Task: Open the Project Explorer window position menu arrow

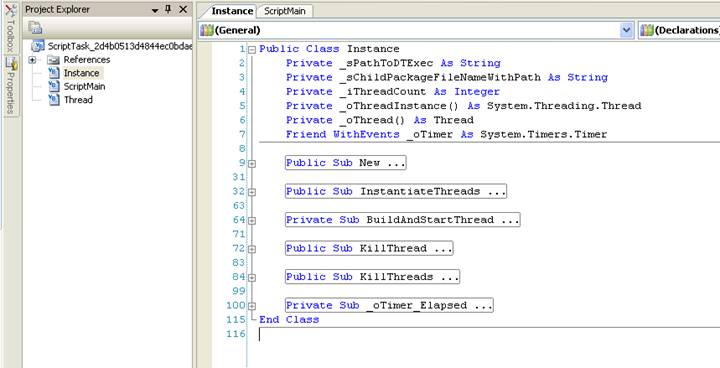Action: (155, 10)
